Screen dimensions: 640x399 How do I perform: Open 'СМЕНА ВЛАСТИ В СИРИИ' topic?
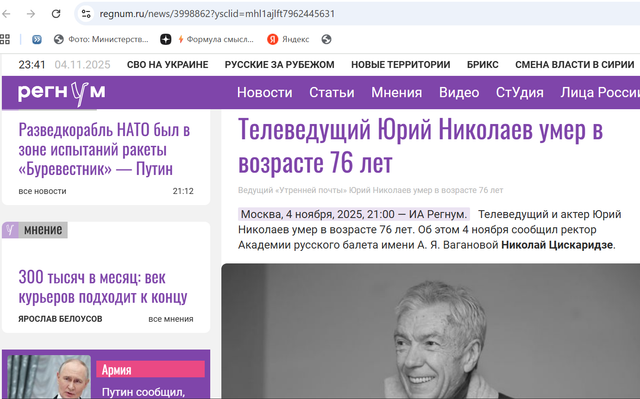pyautogui.click(x=574, y=65)
